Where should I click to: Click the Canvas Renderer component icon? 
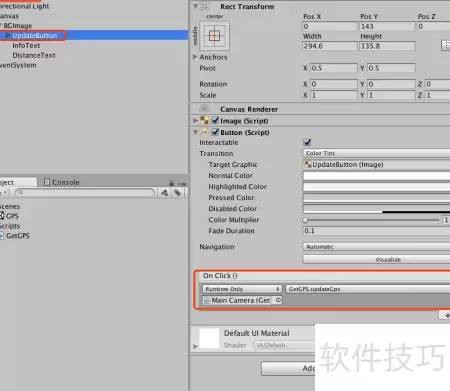point(204,108)
